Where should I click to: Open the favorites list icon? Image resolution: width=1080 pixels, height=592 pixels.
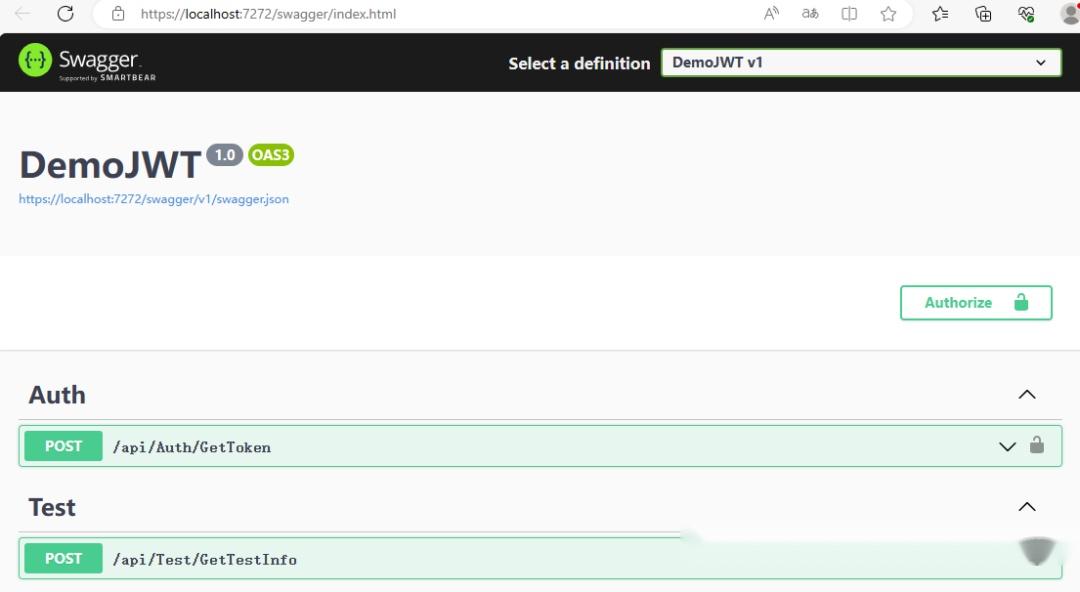pos(940,13)
